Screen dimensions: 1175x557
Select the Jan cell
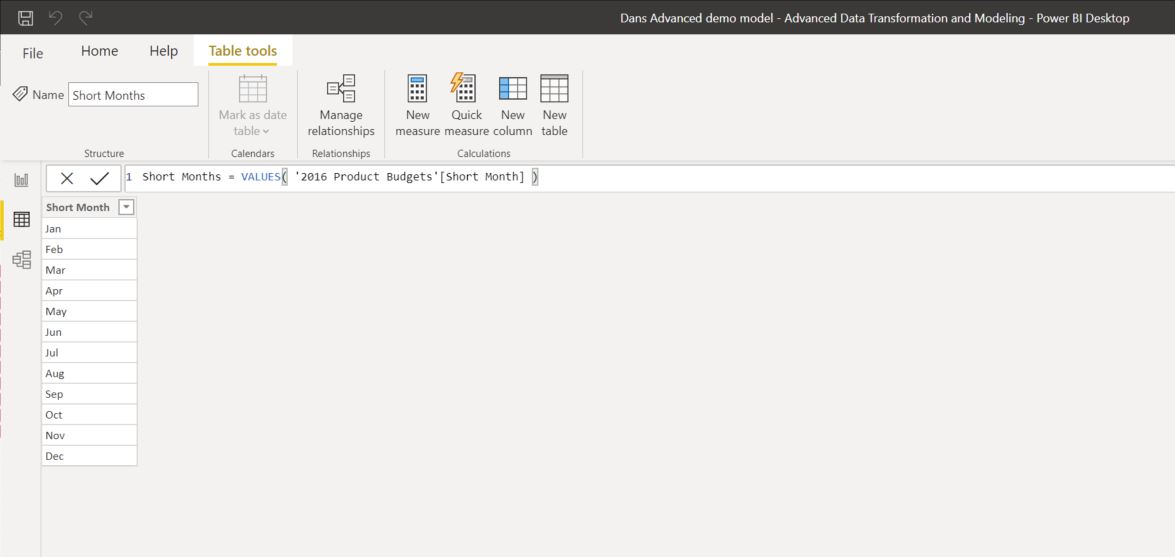coord(89,229)
